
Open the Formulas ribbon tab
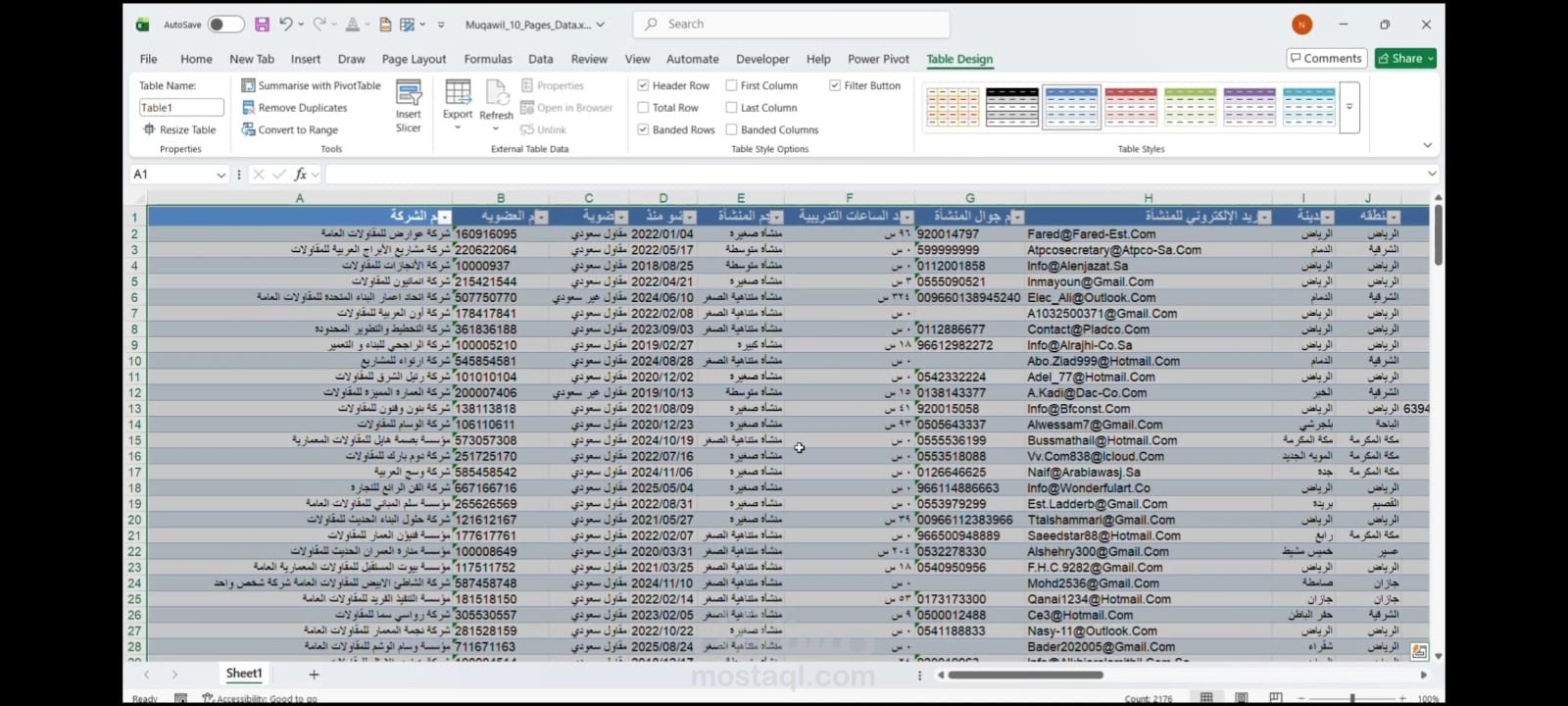(x=488, y=60)
